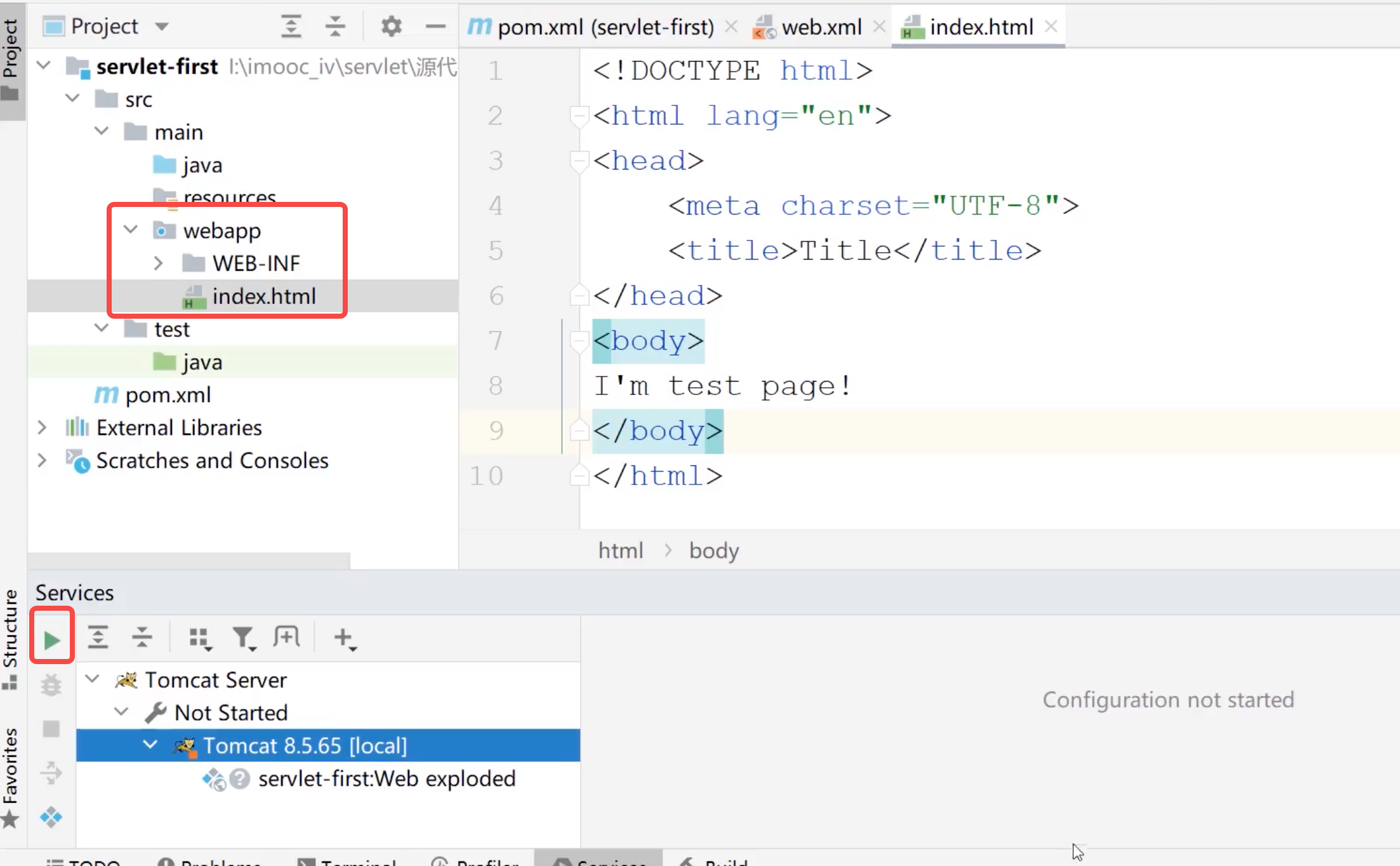Toggle Project tool window on left stripe
The height and width of the screenshot is (866, 1400).
(x=11, y=58)
